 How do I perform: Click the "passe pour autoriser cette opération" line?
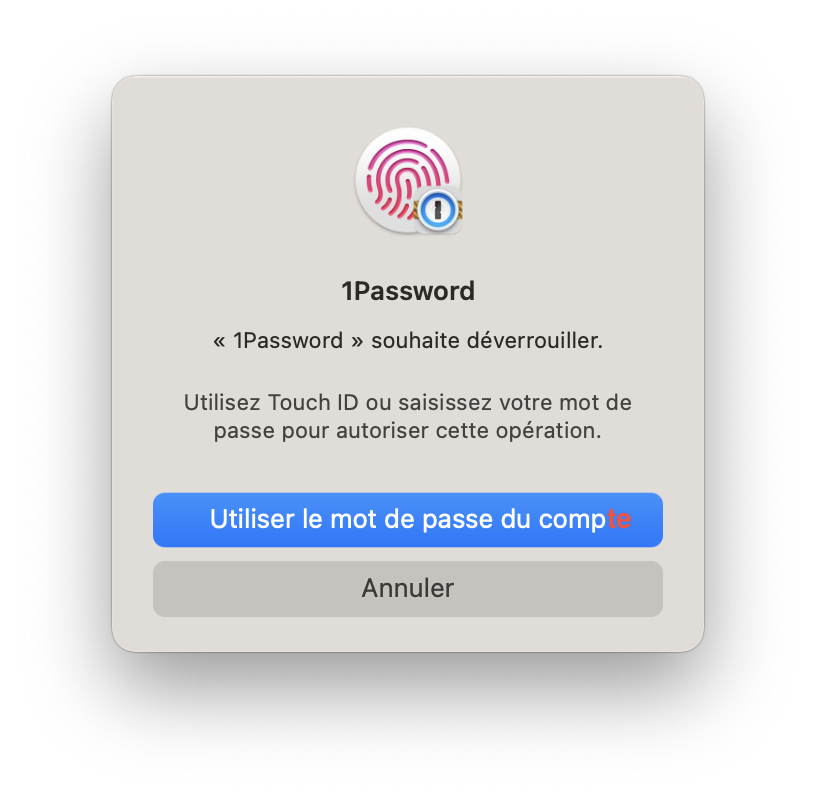click(x=408, y=430)
